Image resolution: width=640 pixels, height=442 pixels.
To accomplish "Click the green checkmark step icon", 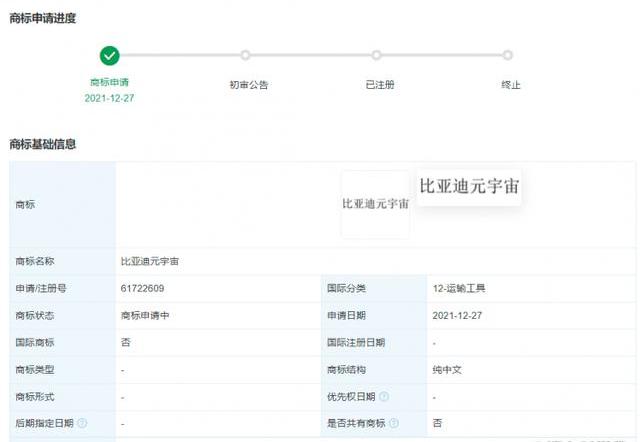I will pyautogui.click(x=109, y=56).
